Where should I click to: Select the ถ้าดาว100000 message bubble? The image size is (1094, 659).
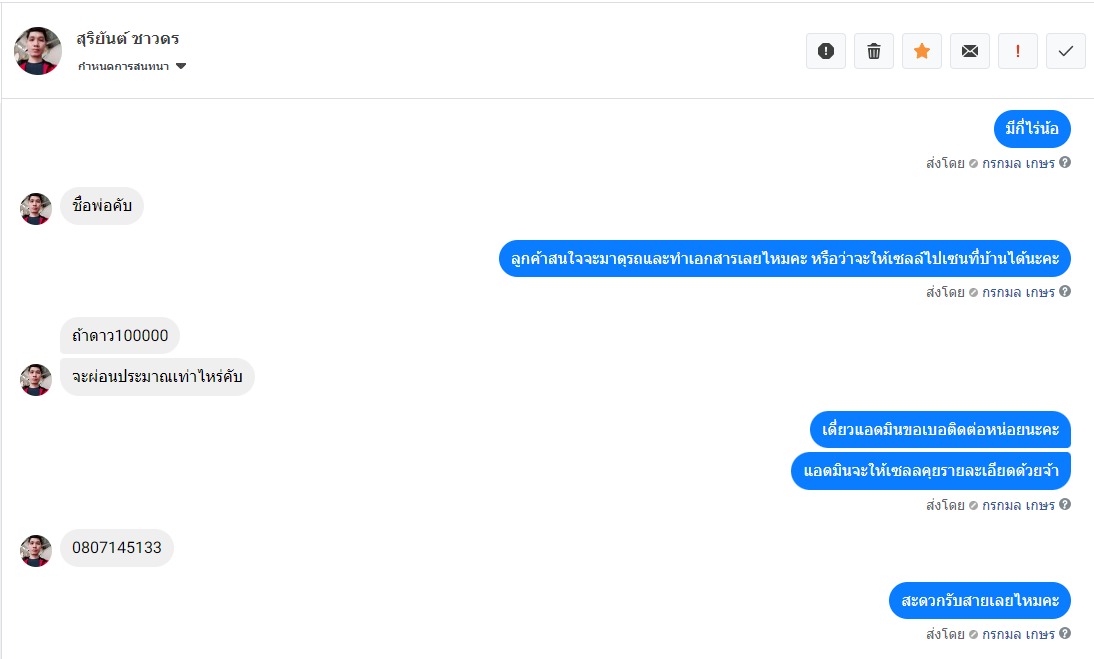click(120, 335)
